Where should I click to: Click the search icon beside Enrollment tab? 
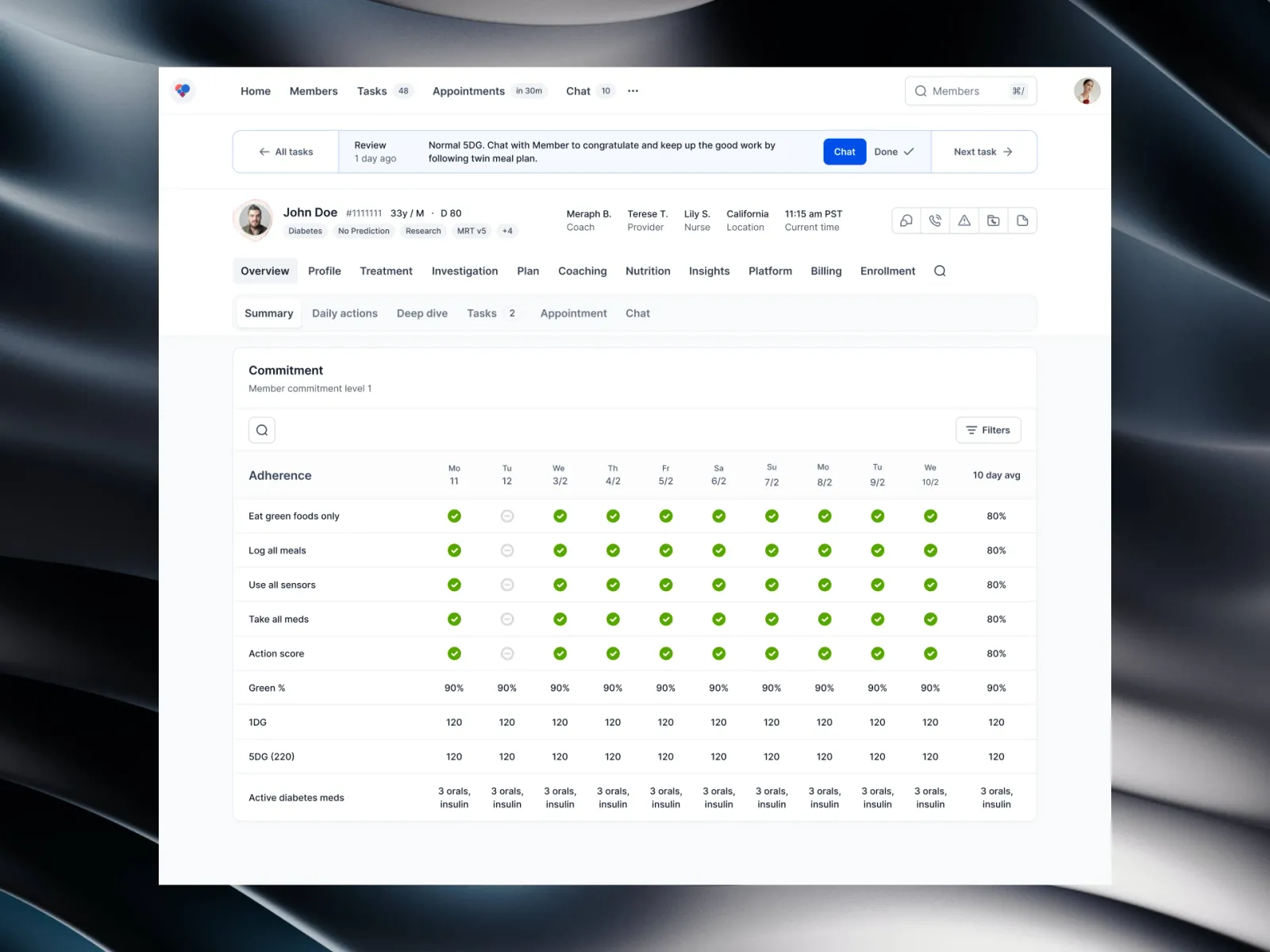click(940, 271)
